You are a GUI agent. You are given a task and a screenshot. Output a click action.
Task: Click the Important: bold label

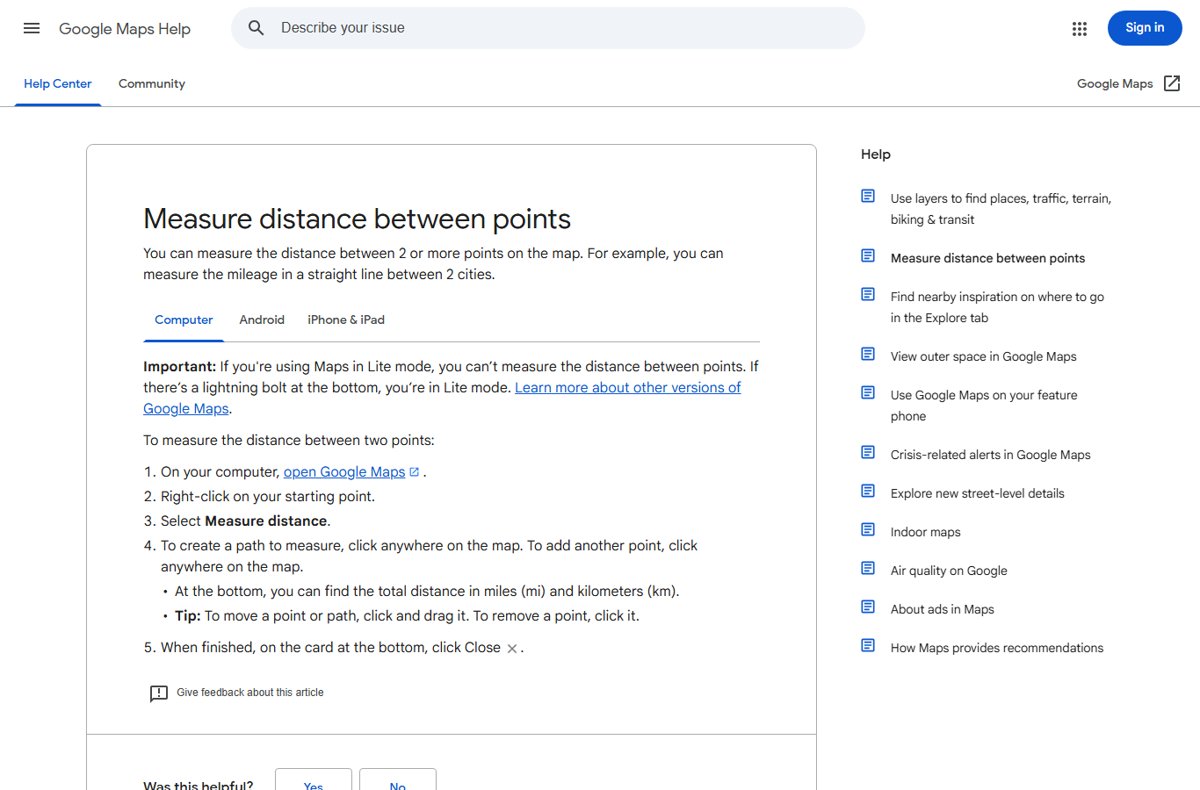click(x=179, y=367)
